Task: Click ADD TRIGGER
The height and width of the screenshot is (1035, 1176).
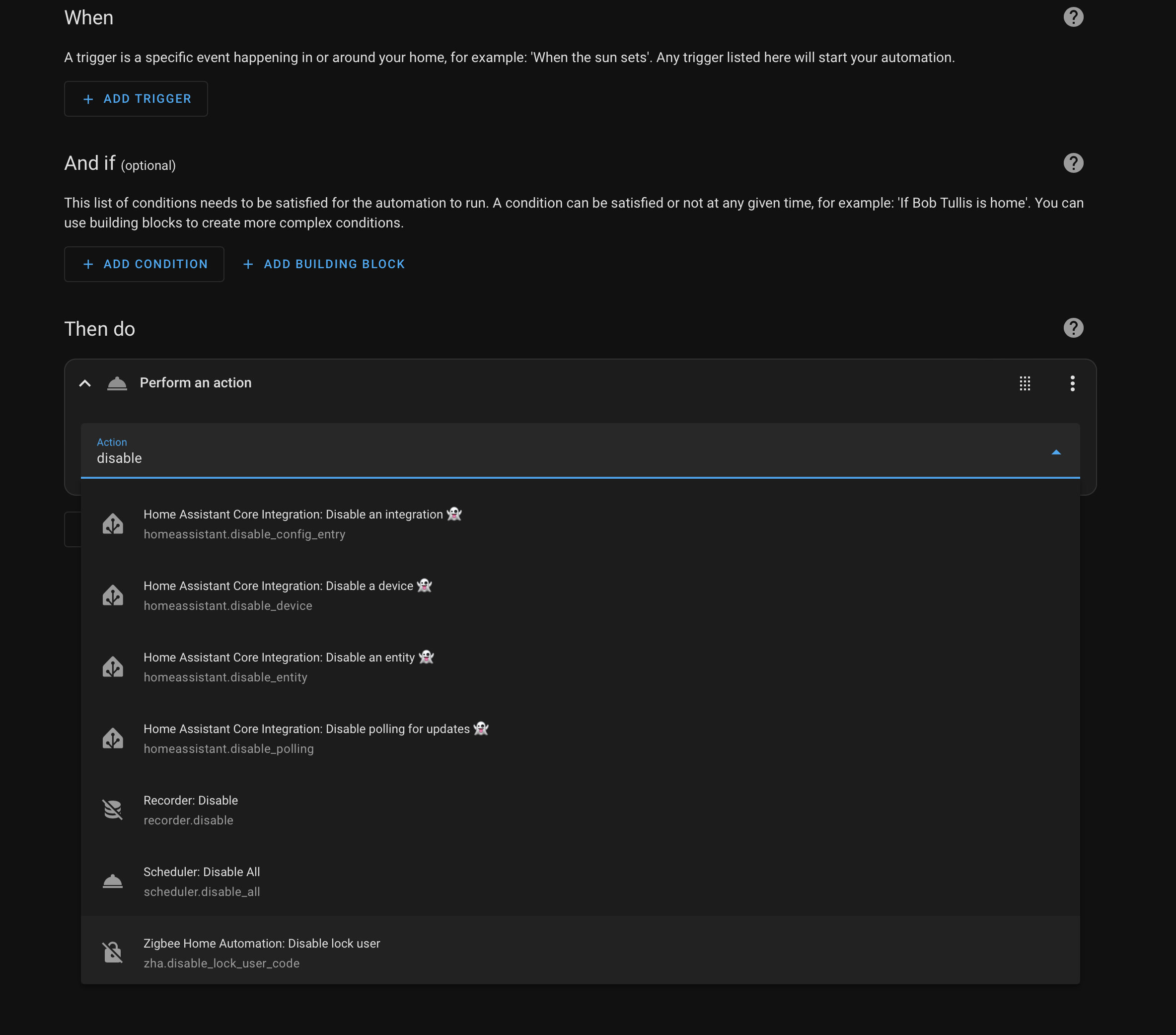Action: 136,98
